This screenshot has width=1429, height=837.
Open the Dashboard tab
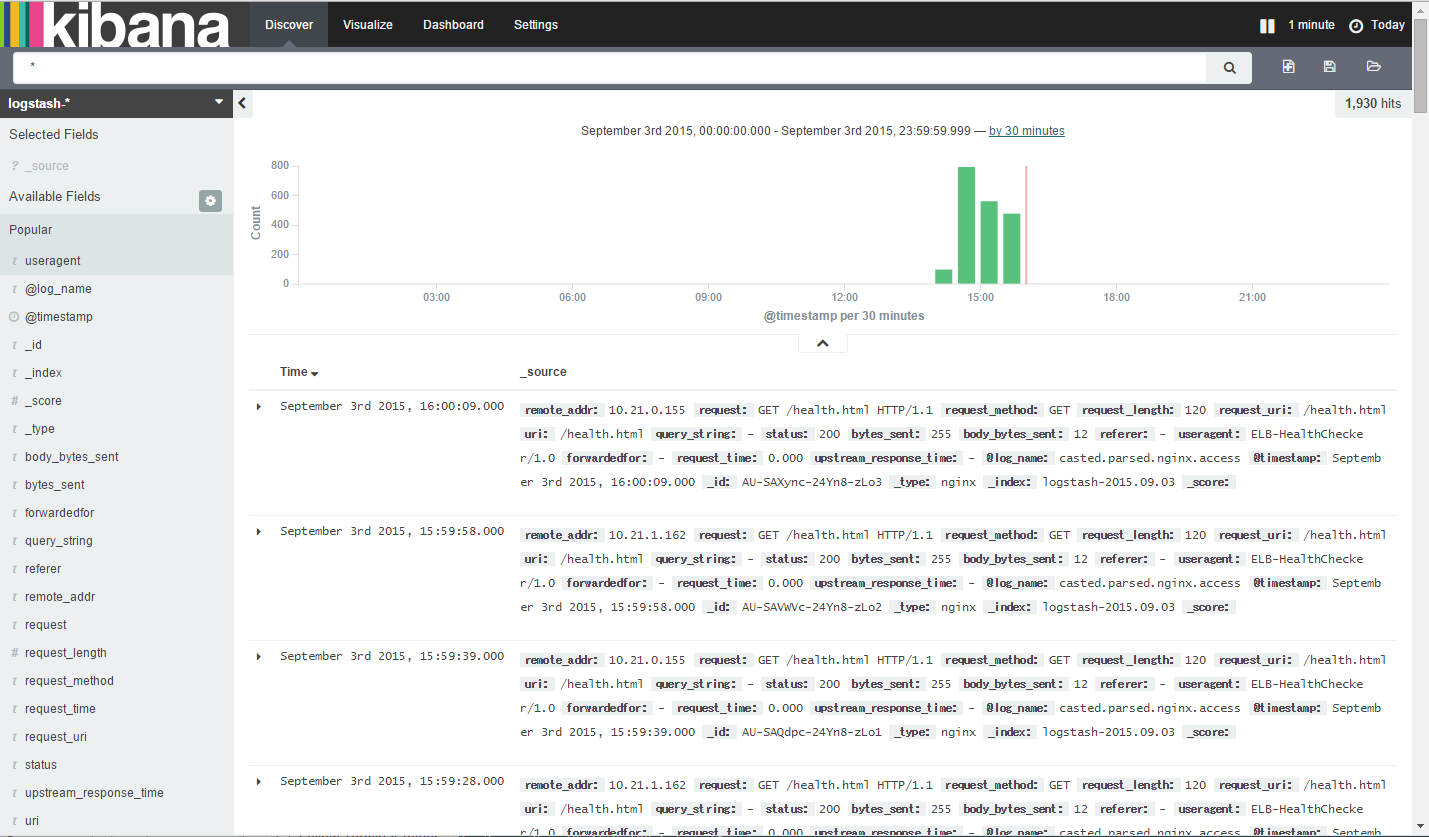pyautogui.click(x=453, y=25)
